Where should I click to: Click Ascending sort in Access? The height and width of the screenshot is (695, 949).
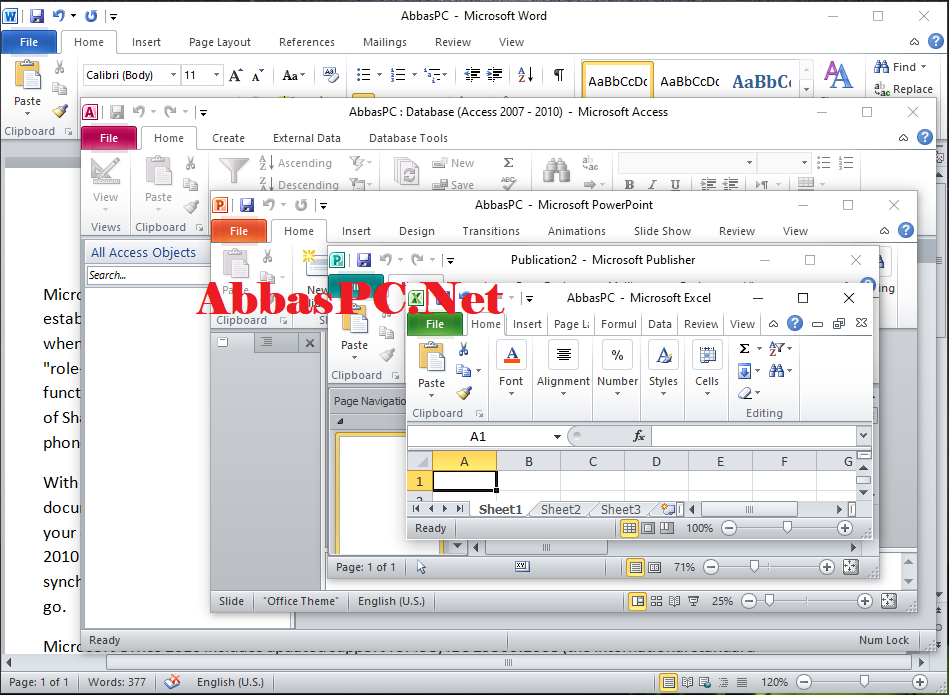click(x=295, y=163)
